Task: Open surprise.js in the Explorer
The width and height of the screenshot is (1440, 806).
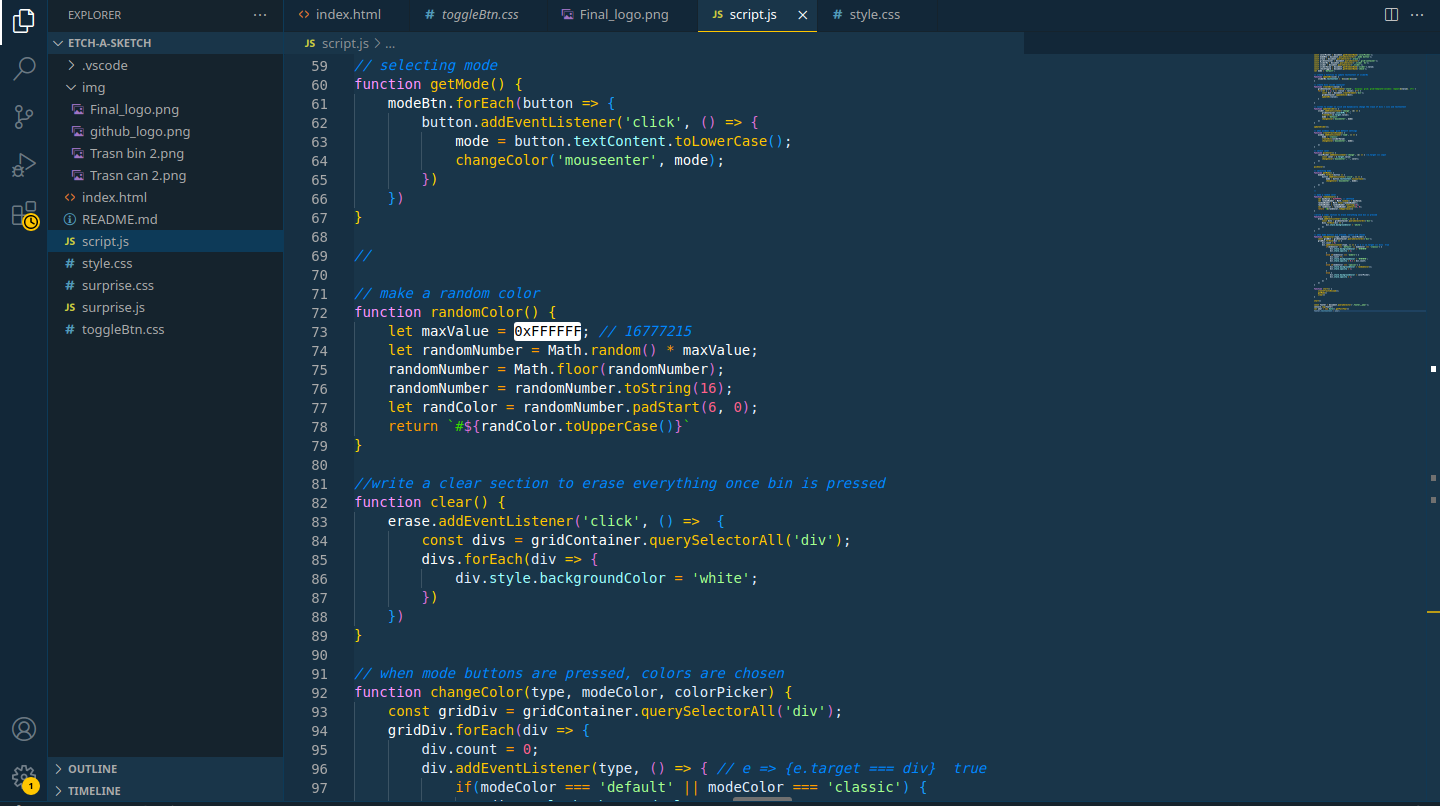Action: (x=166, y=307)
